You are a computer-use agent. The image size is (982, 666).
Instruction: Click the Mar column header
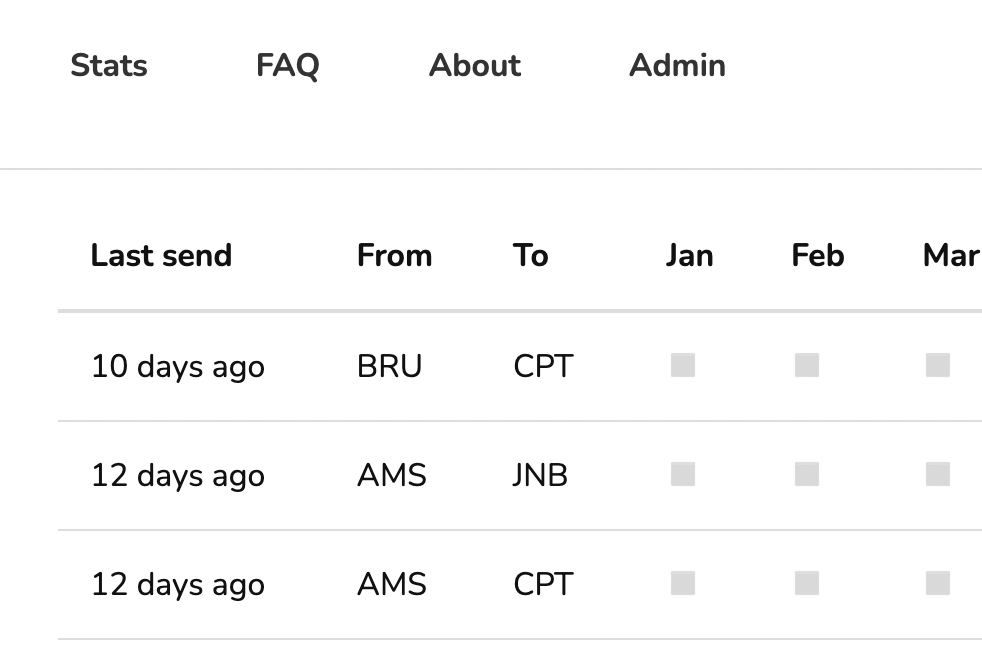[x=950, y=256]
